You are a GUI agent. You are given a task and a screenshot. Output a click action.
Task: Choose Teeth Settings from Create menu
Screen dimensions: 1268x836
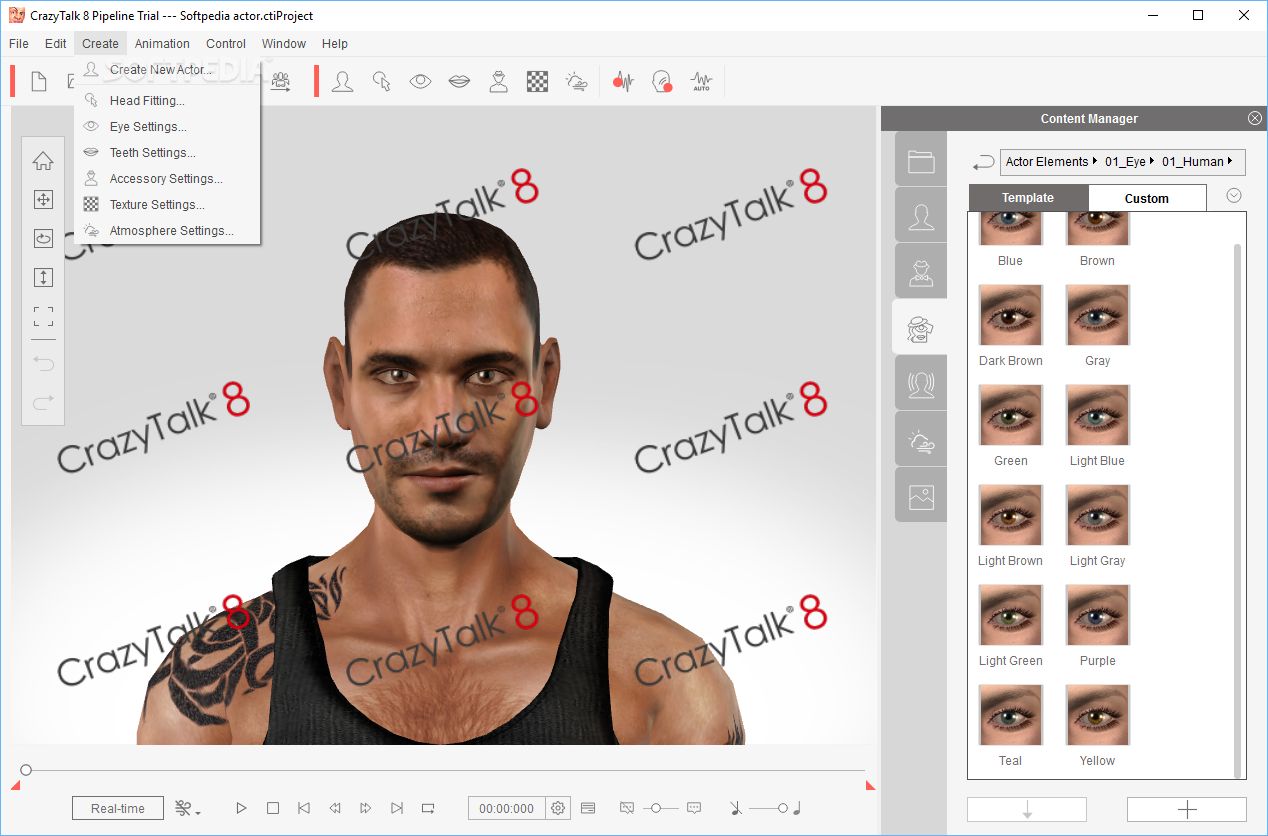pos(167,152)
